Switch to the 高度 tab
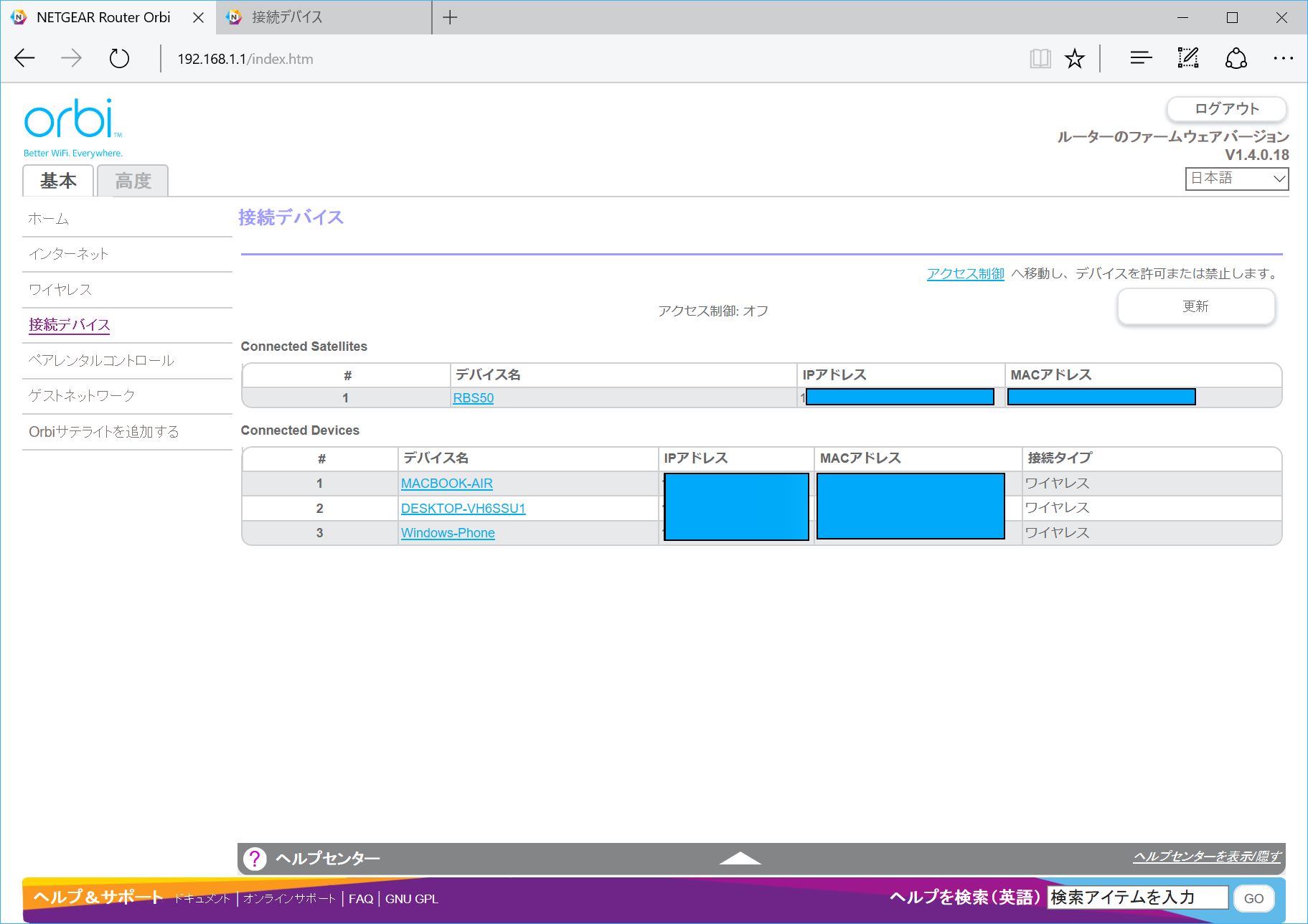 point(133,181)
